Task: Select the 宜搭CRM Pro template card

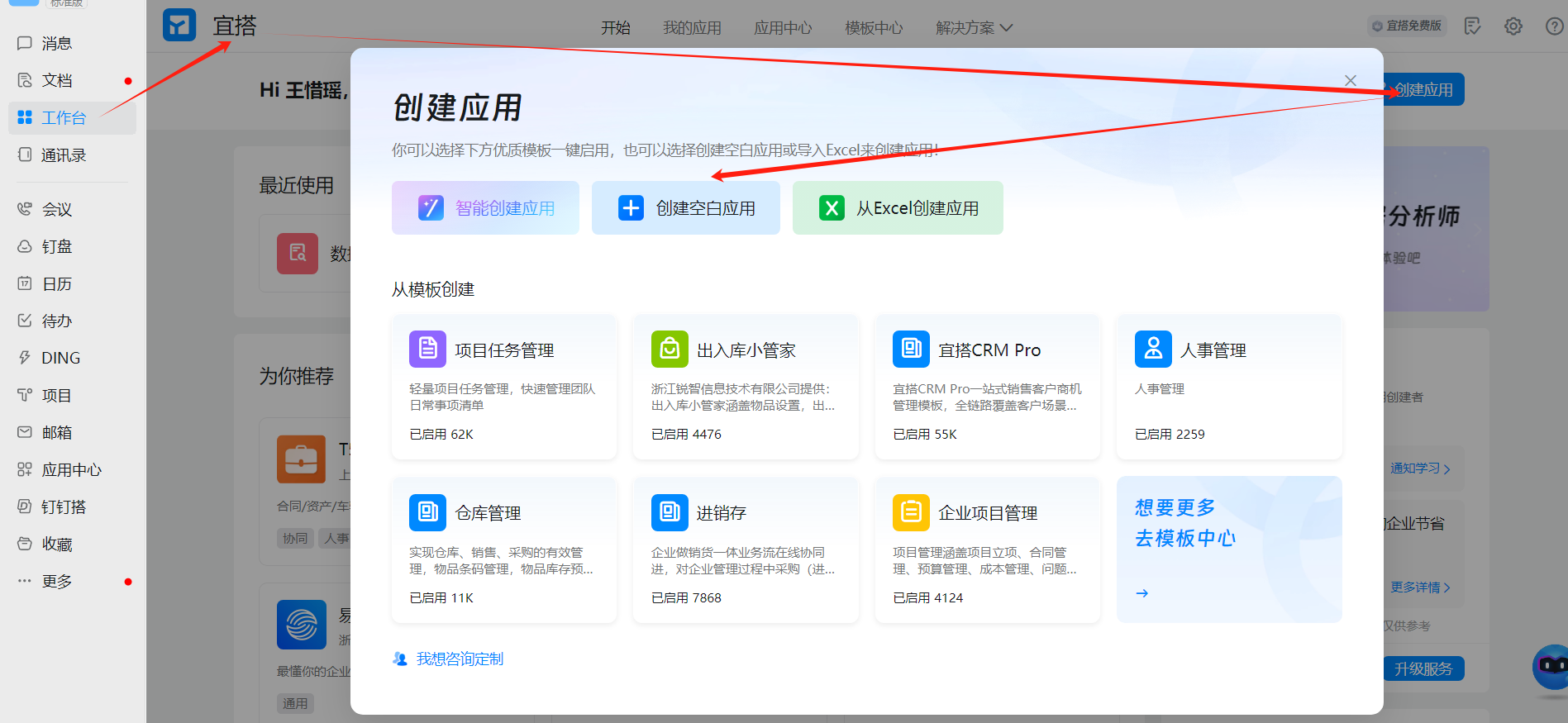Action: click(988, 387)
